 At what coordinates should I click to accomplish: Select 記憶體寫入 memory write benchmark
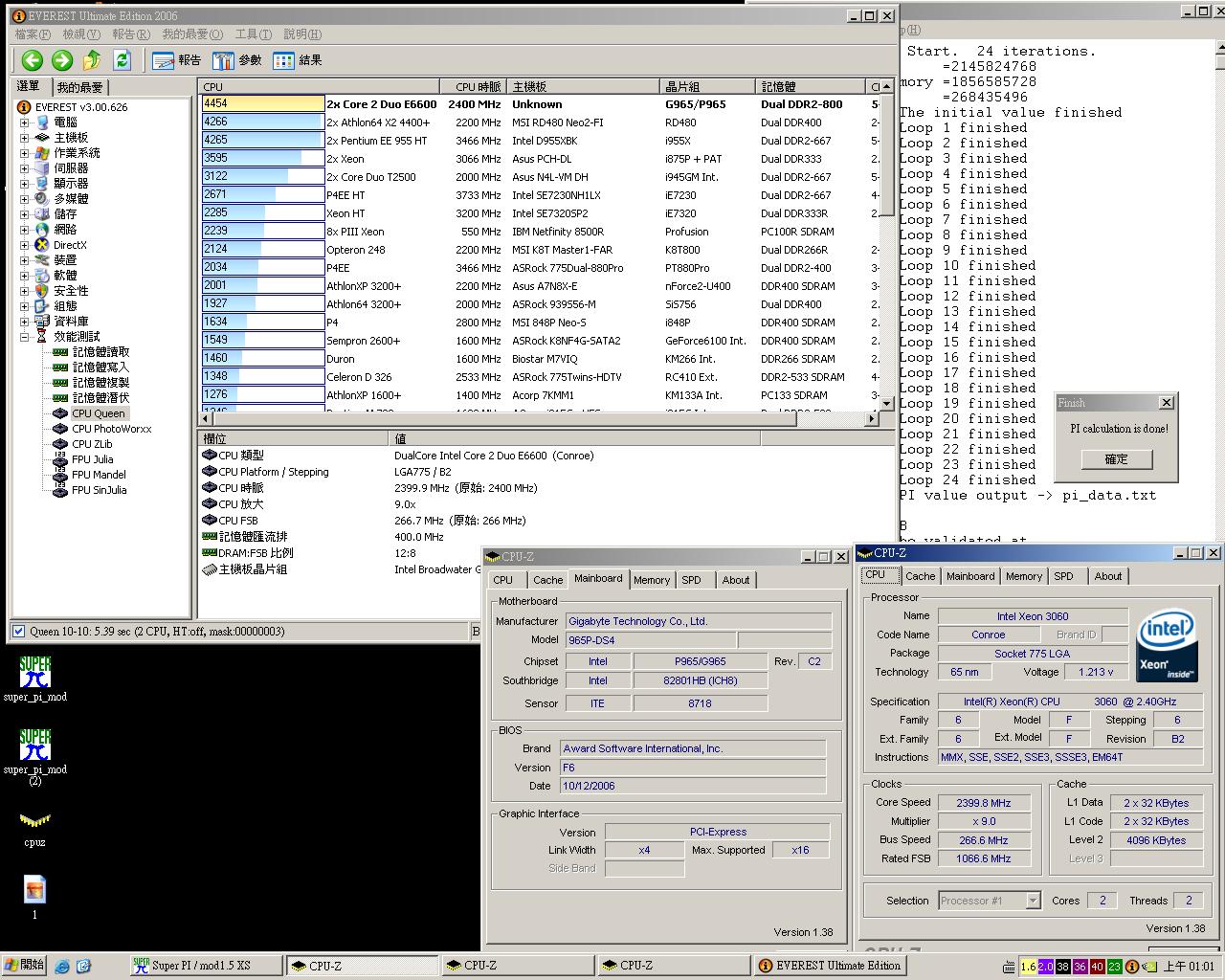click(x=91, y=367)
